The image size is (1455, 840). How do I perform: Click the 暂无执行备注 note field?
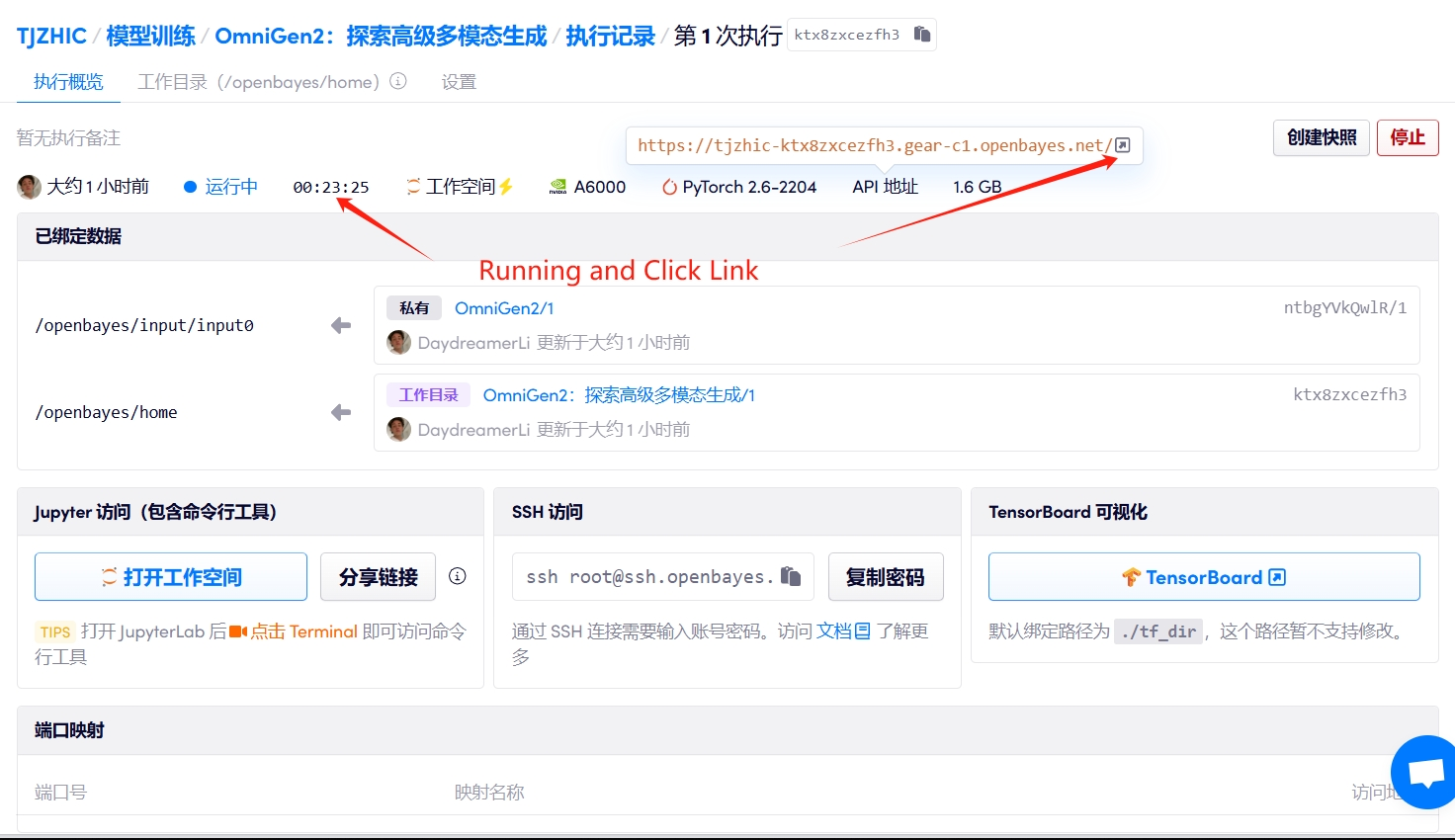pyautogui.click(x=69, y=138)
